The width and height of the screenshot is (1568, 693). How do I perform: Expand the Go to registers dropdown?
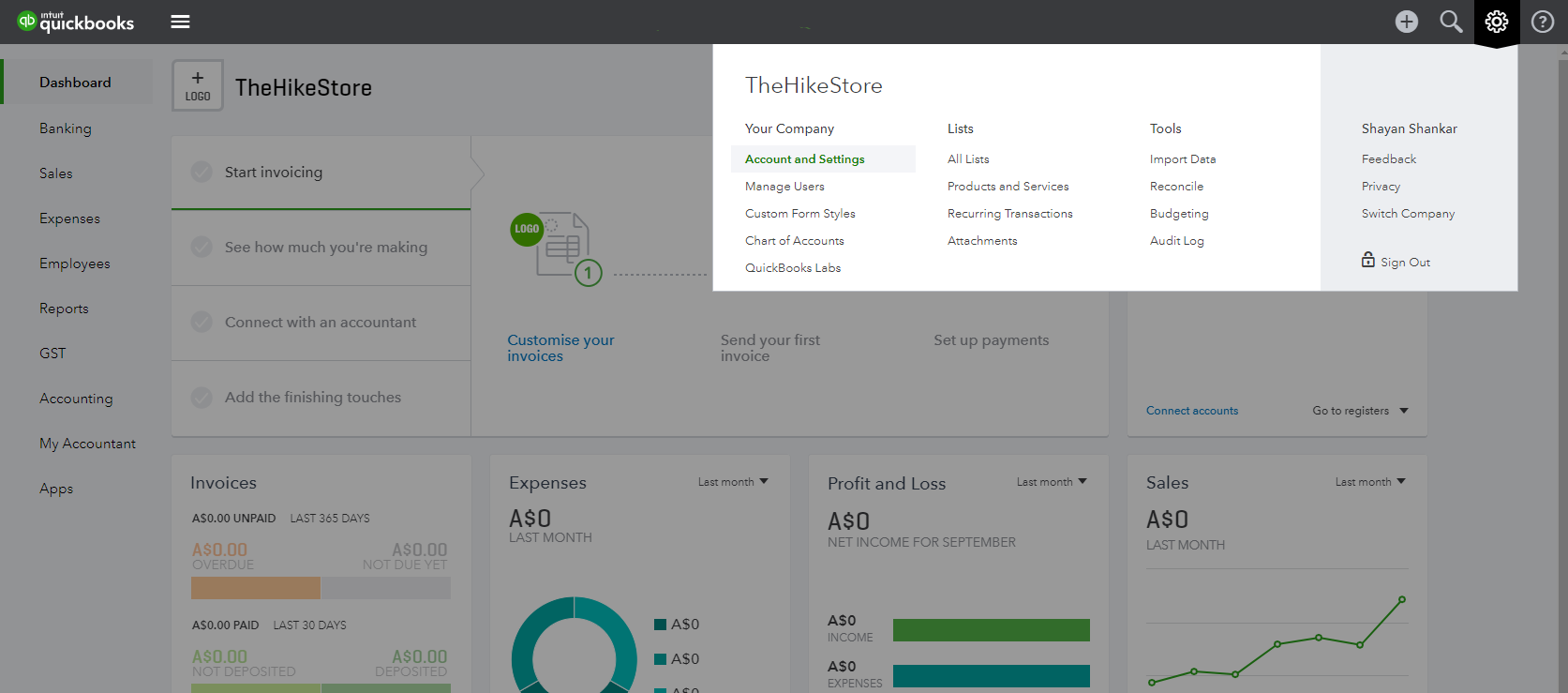[x=1360, y=411]
